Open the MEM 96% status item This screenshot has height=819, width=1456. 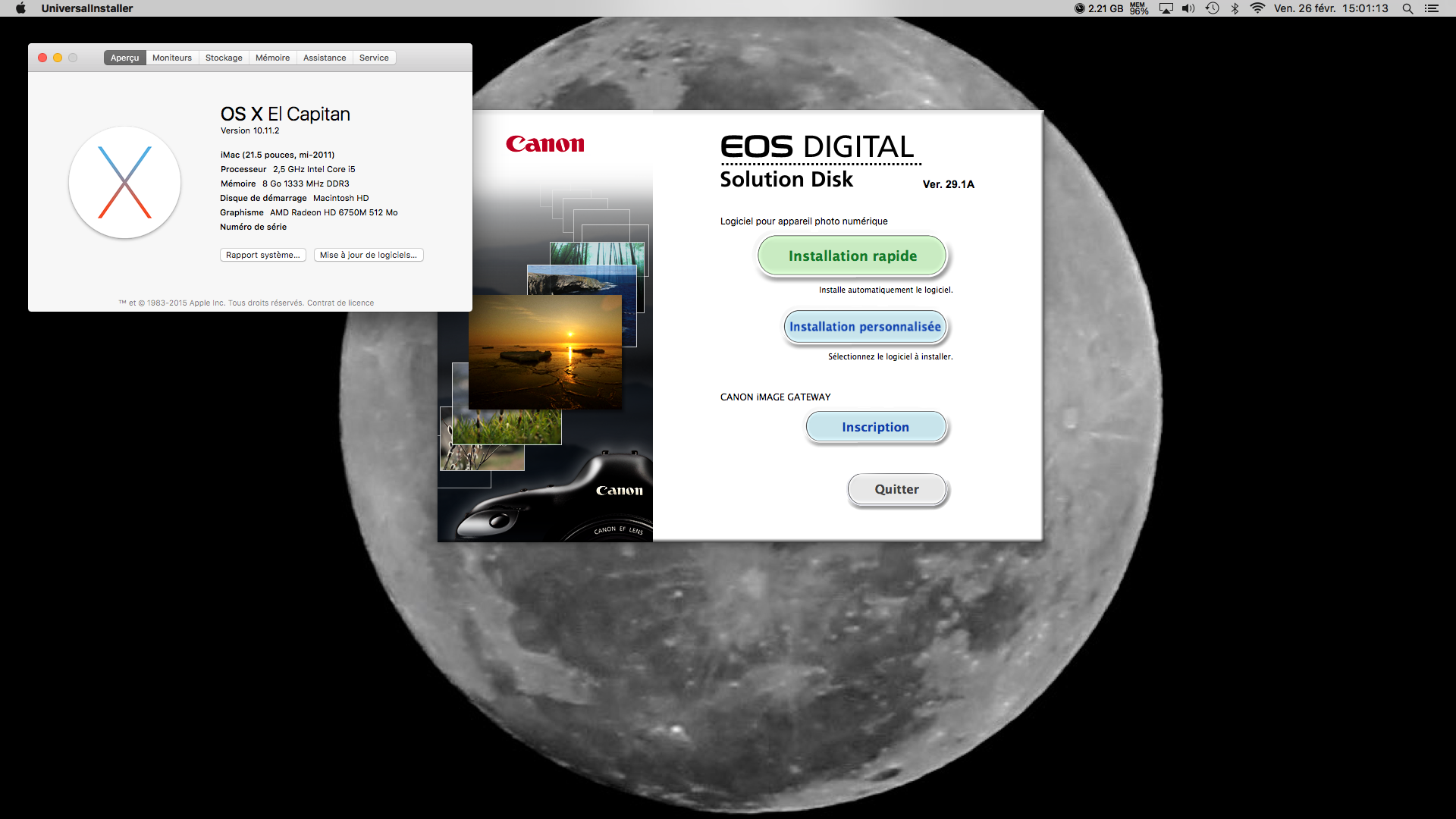[1139, 8]
